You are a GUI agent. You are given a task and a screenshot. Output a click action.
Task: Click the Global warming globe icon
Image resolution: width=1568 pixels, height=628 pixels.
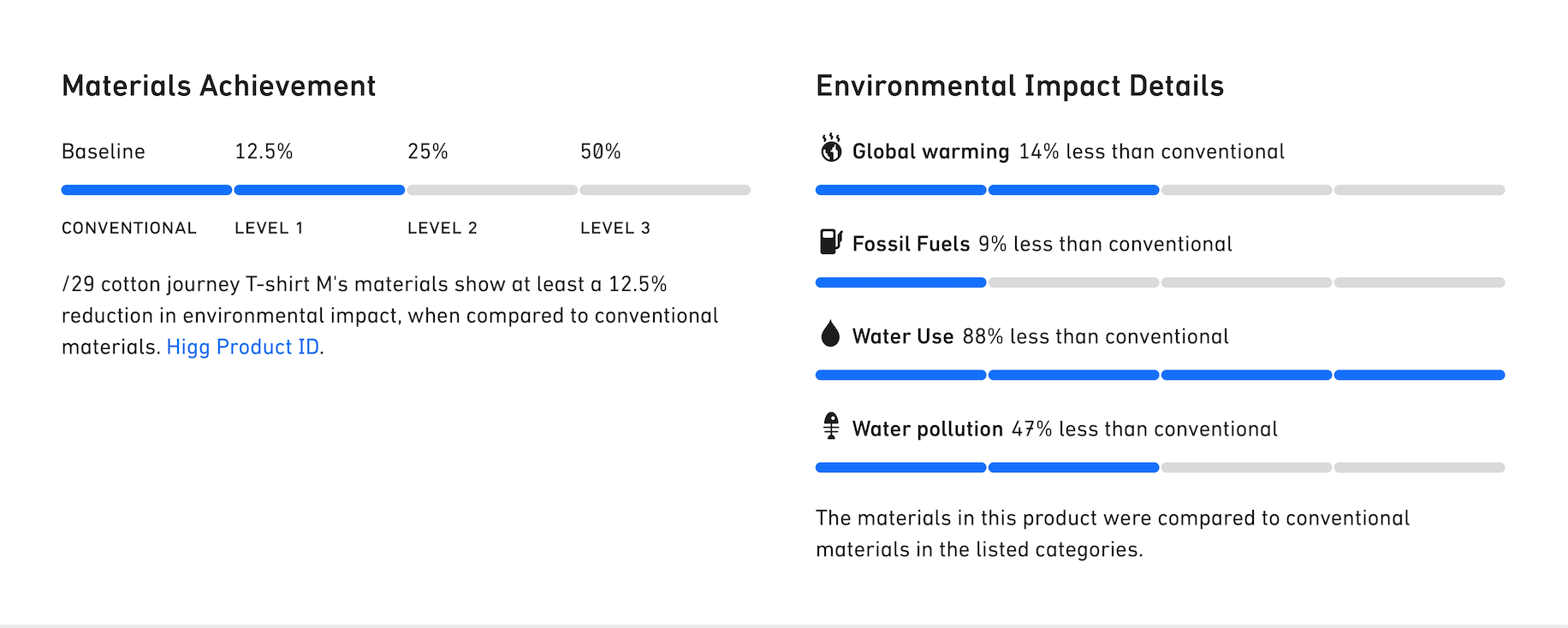point(830,148)
